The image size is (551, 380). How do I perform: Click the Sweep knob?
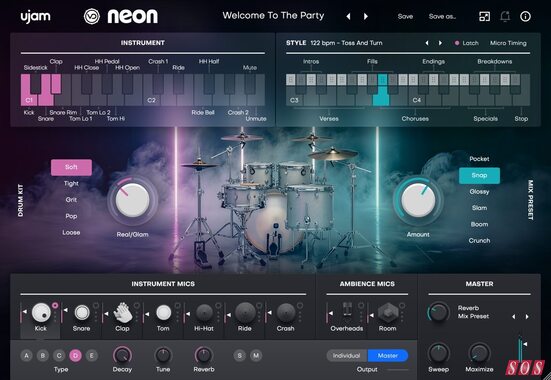pos(439,353)
